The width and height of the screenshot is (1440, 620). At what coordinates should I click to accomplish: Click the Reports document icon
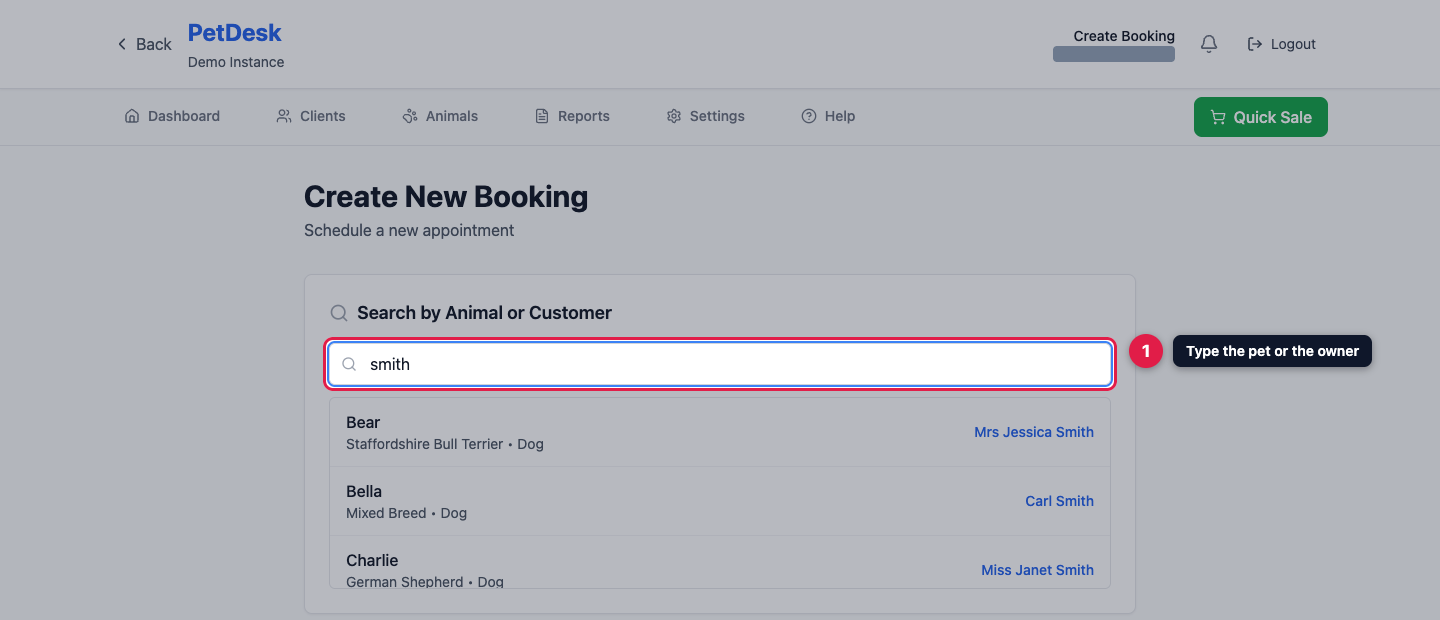[x=542, y=116]
